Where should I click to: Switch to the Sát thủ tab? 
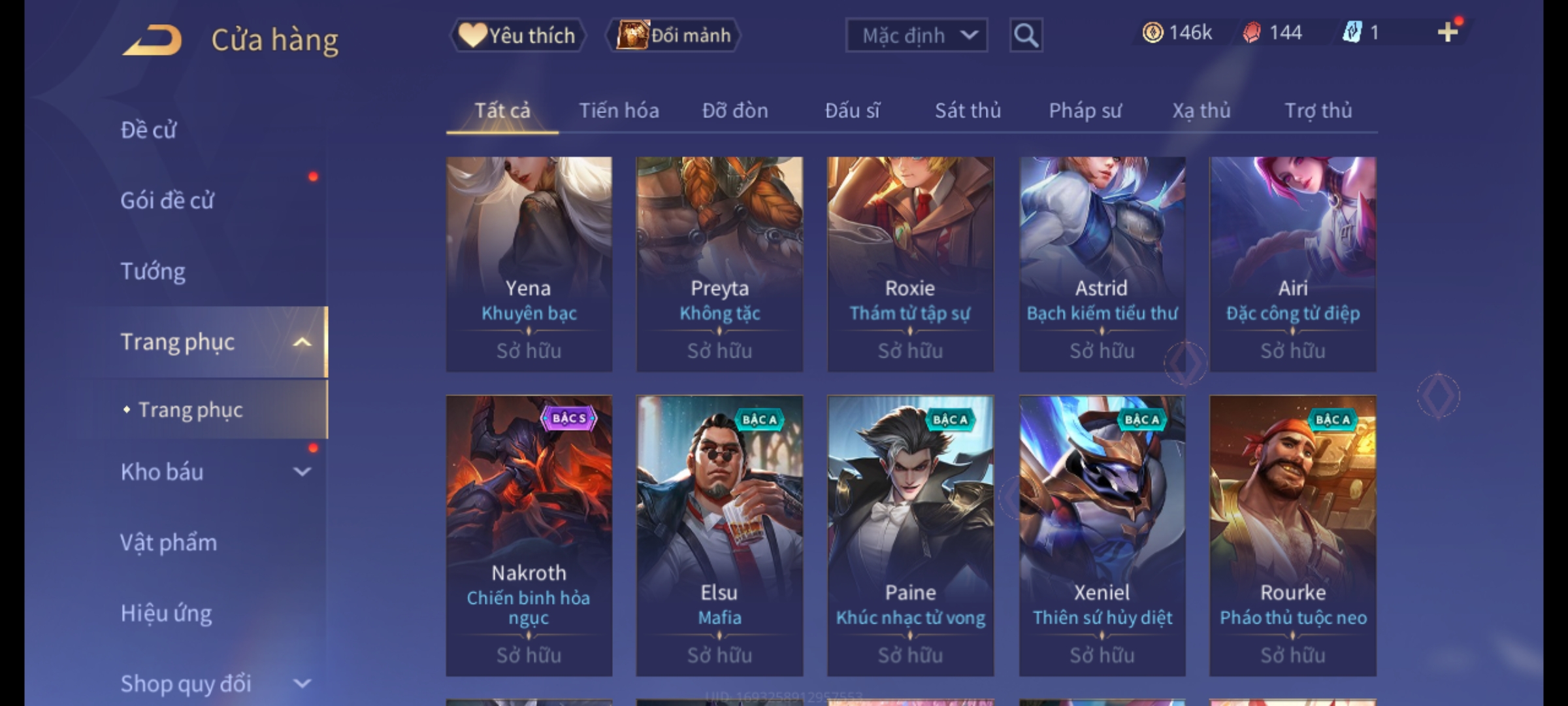[x=968, y=110]
